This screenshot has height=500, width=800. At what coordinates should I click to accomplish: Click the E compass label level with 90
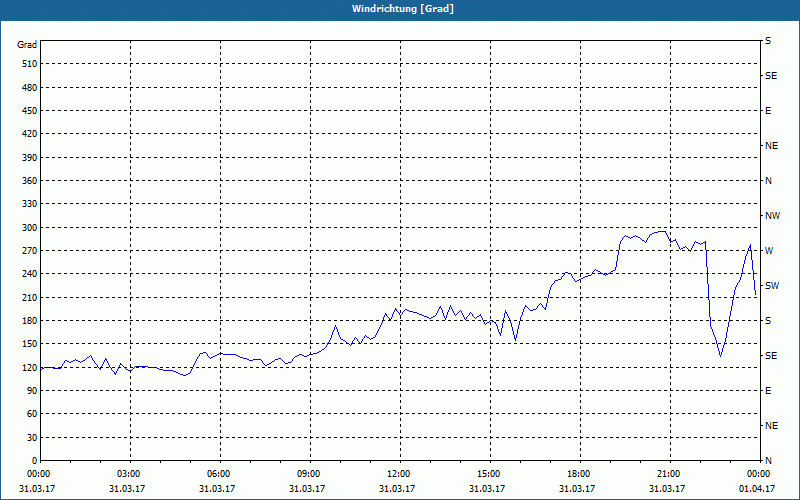(768, 390)
